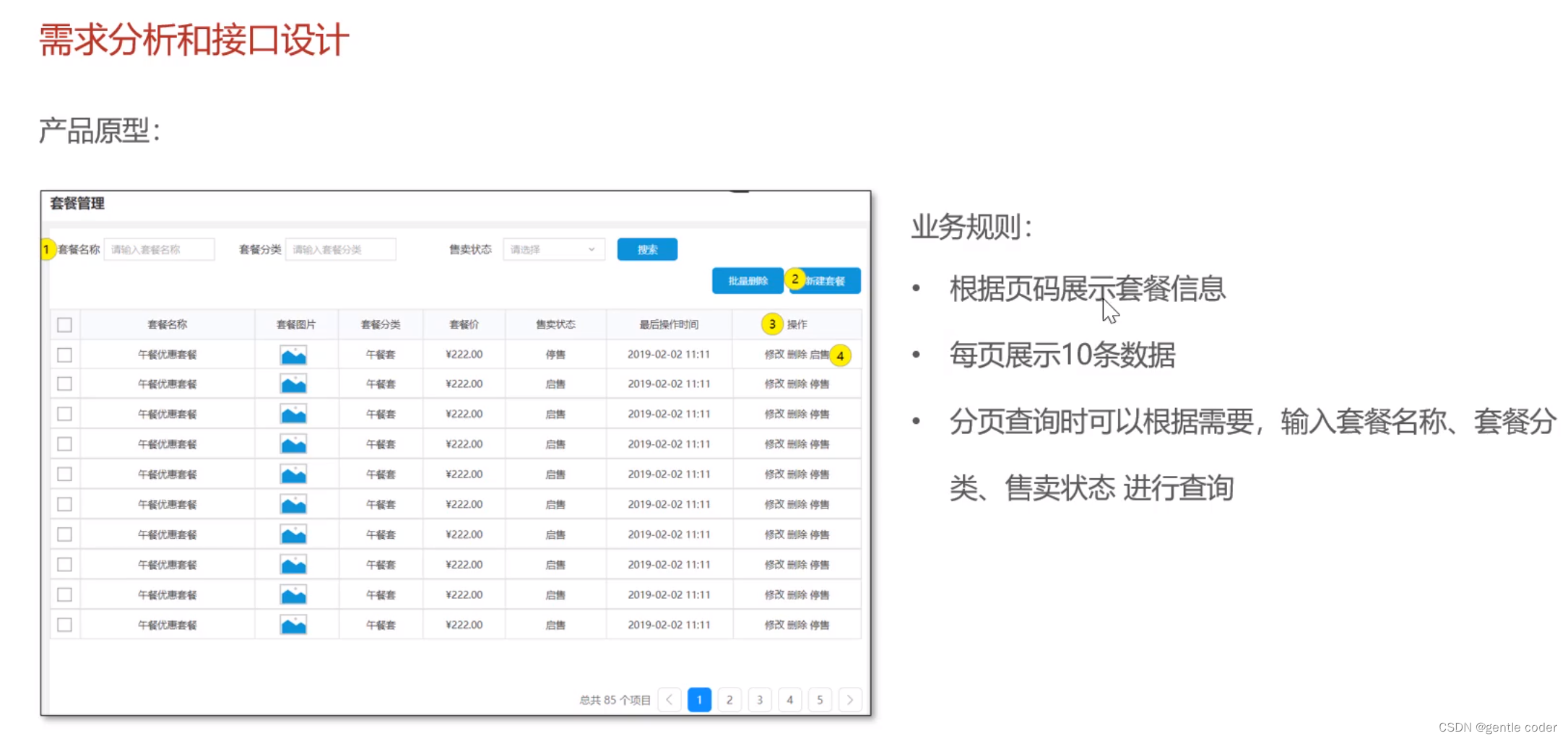Select page 2 in the pagination
Screen dimensions: 1568x741
(729, 700)
